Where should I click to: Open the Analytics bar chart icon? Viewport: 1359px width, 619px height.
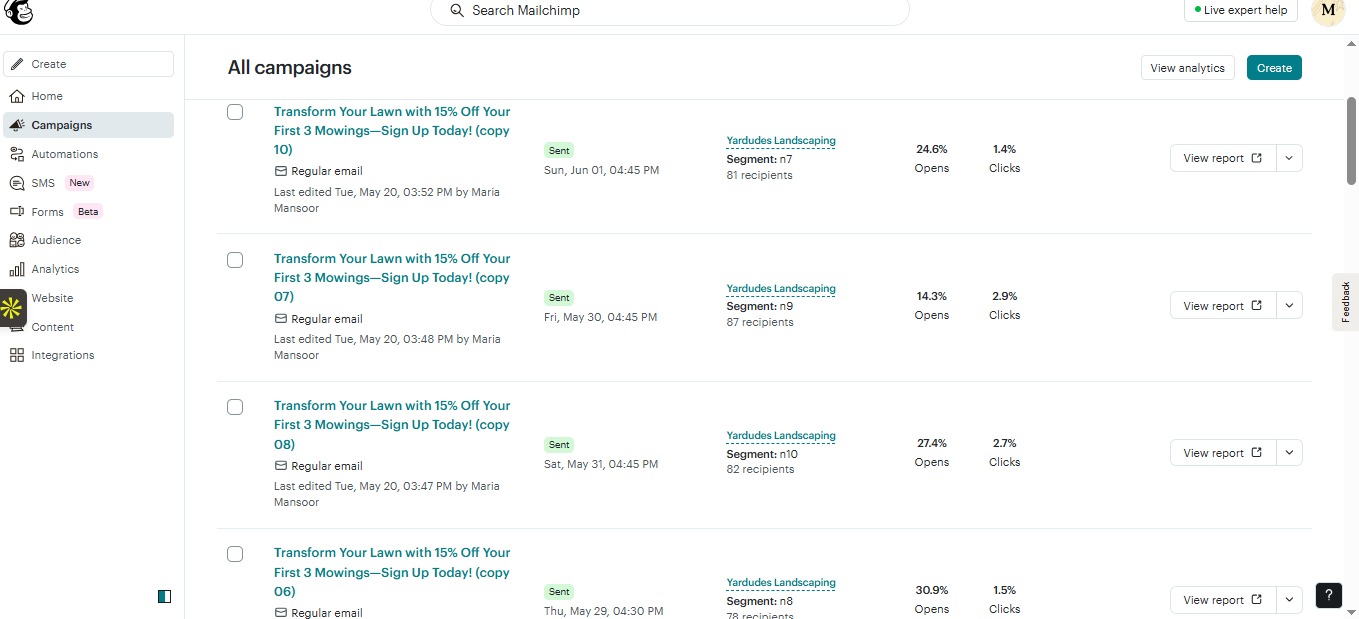(x=17, y=269)
